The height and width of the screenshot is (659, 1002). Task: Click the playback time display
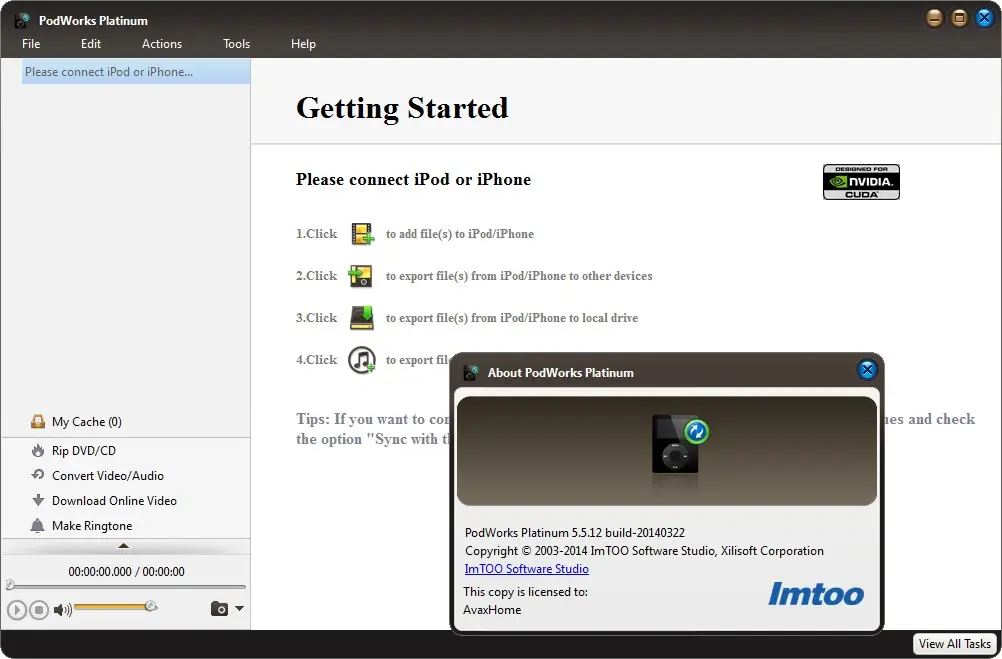click(127, 571)
